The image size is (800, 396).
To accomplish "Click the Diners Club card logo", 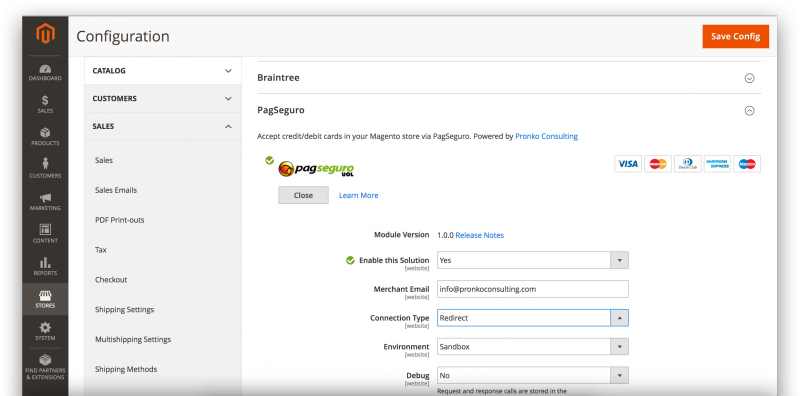I will tap(687, 164).
